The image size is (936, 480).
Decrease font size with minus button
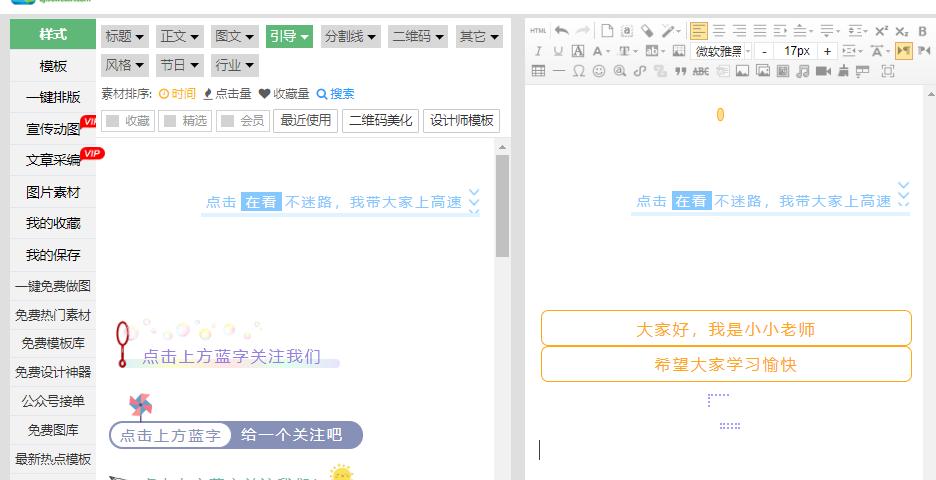tap(764, 51)
